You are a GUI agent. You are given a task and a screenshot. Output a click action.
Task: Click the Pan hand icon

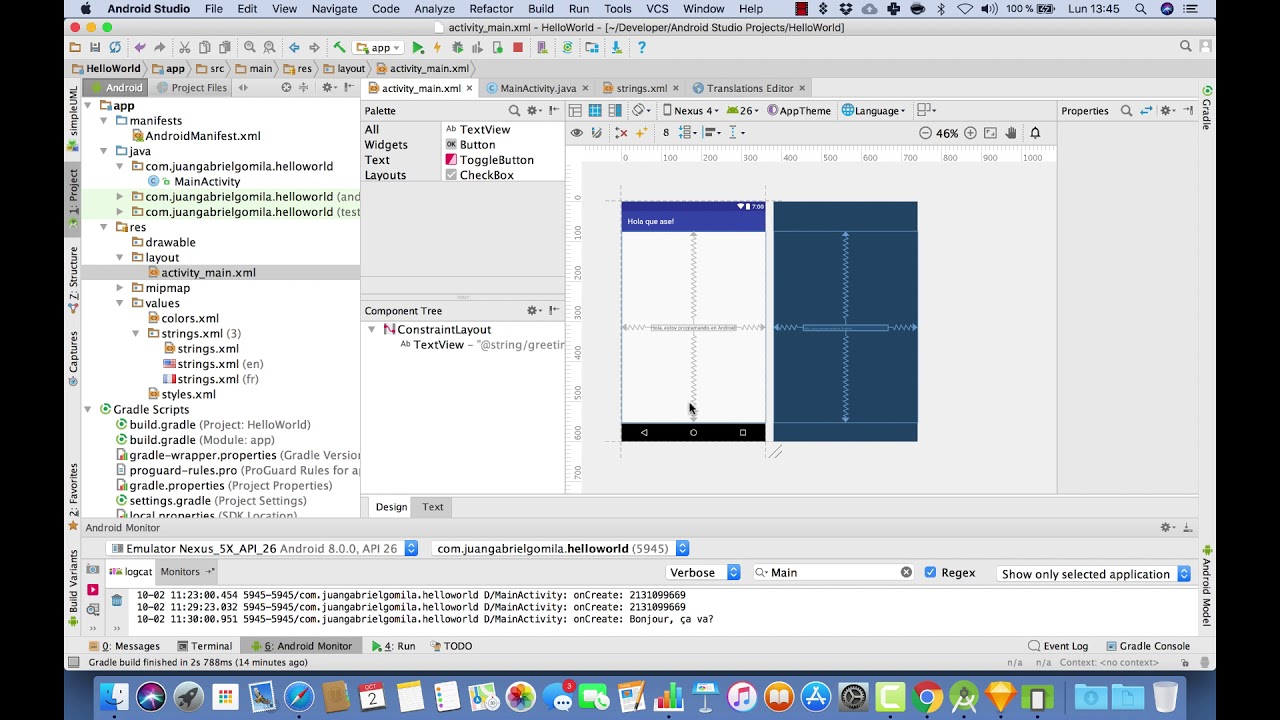(x=1011, y=133)
